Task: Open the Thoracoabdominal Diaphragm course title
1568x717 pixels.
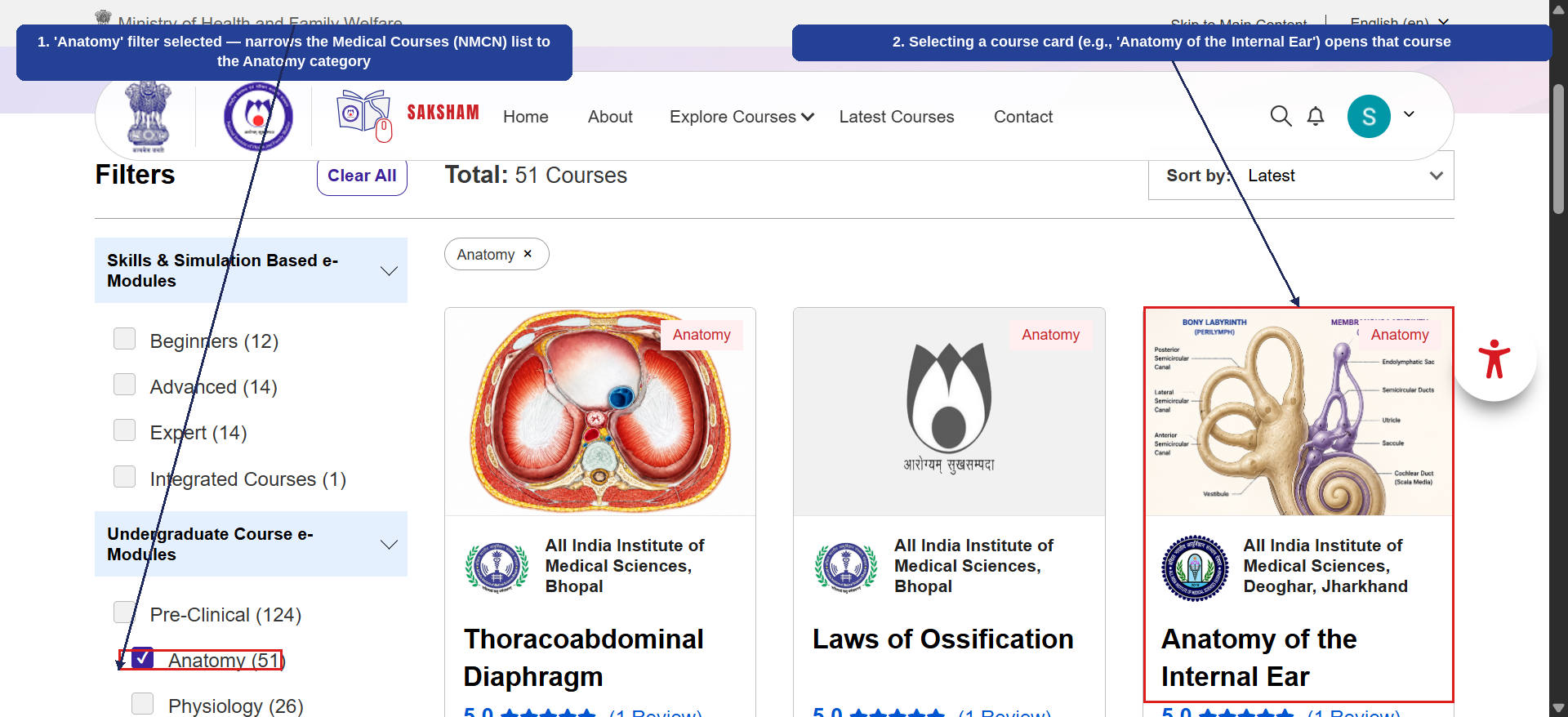Action: click(x=583, y=658)
